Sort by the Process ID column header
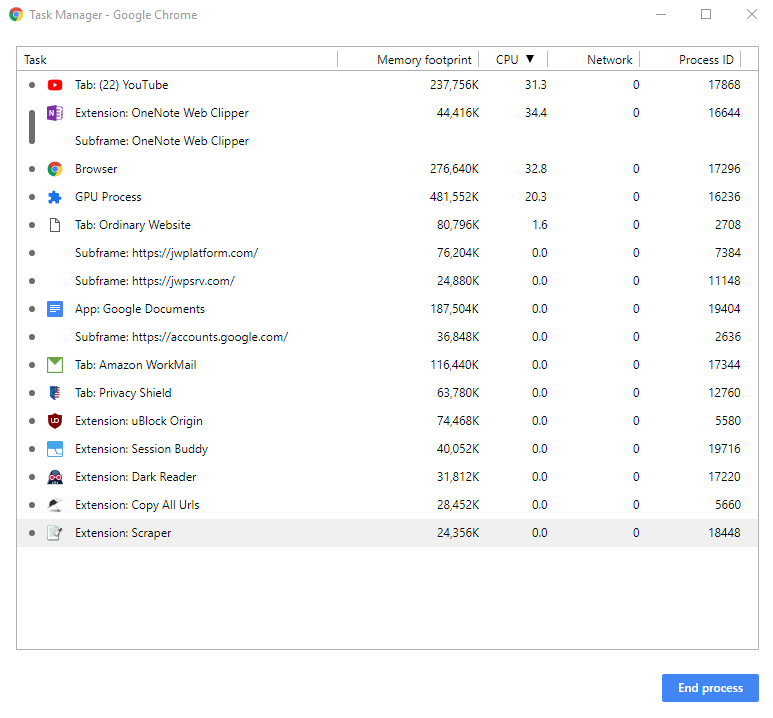 point(690,60)
